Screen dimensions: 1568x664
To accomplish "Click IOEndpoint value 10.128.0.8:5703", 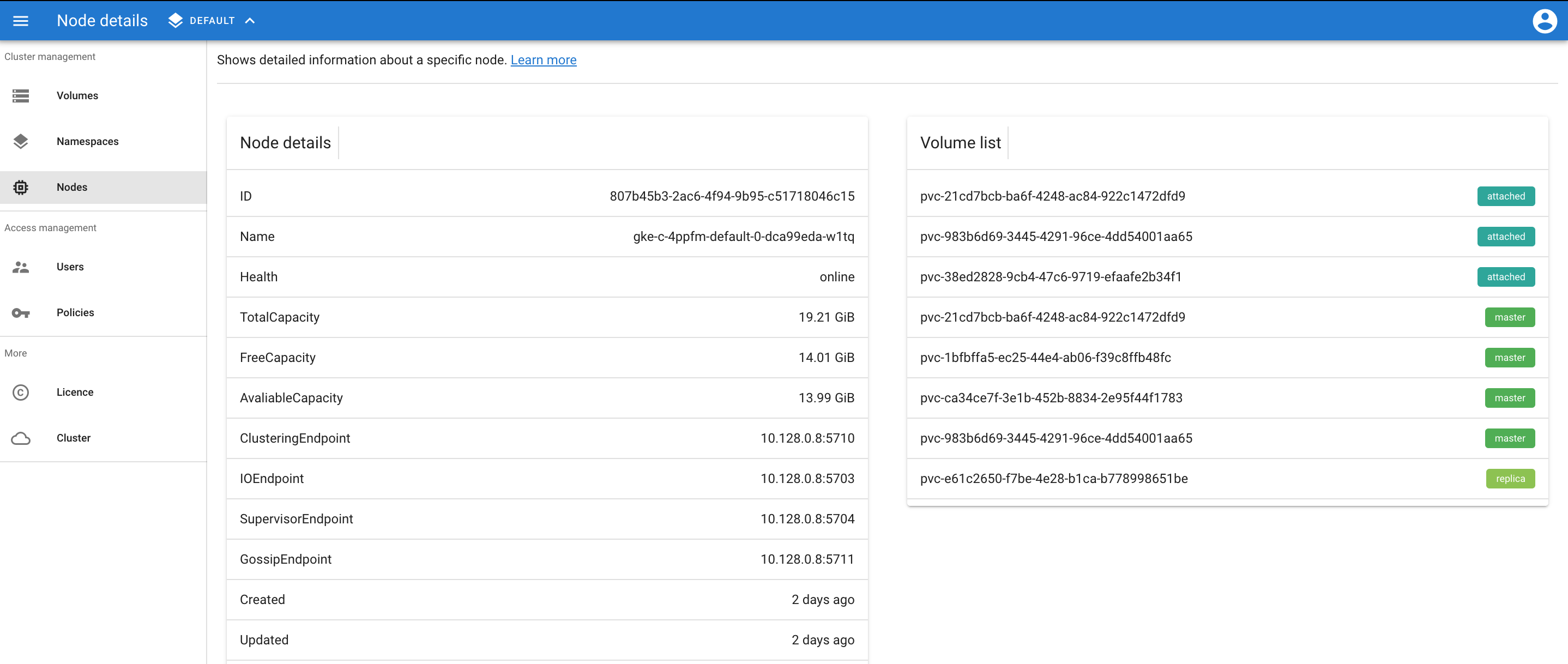I will tap(807, 479).
